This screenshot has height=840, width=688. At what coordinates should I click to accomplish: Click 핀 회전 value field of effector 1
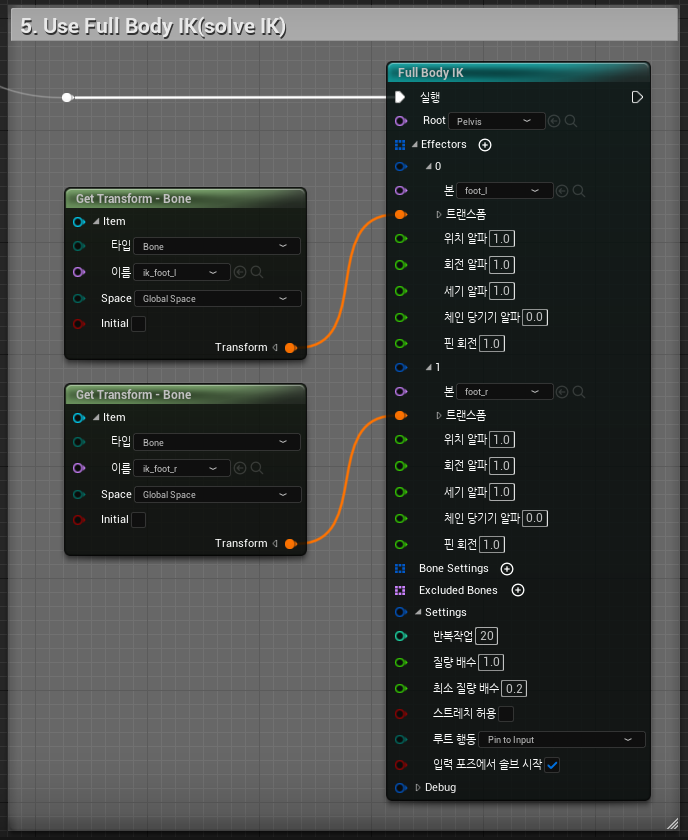[x=492, y=545]
